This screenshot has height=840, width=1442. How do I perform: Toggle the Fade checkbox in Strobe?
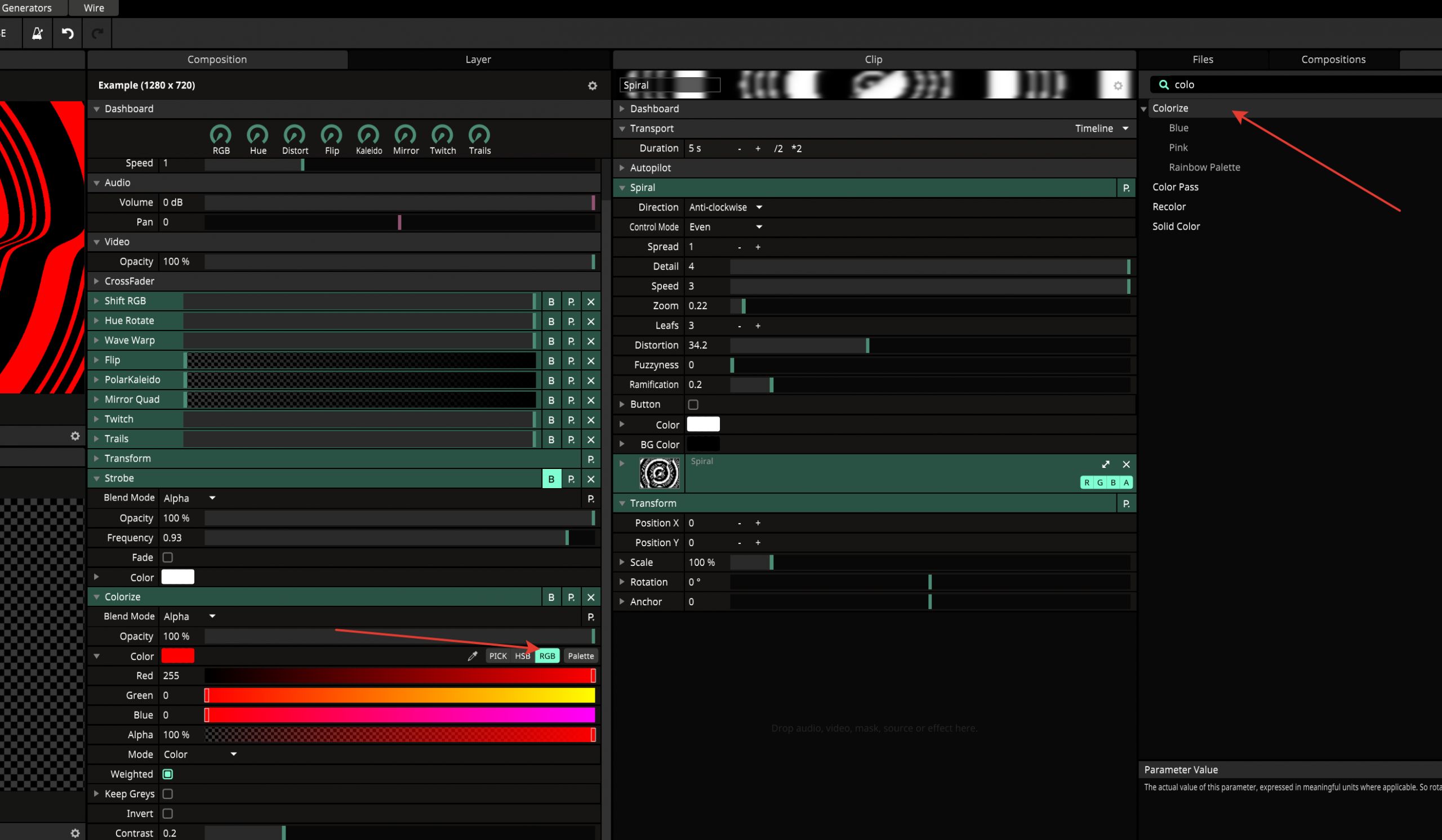(x=168, y=557)
